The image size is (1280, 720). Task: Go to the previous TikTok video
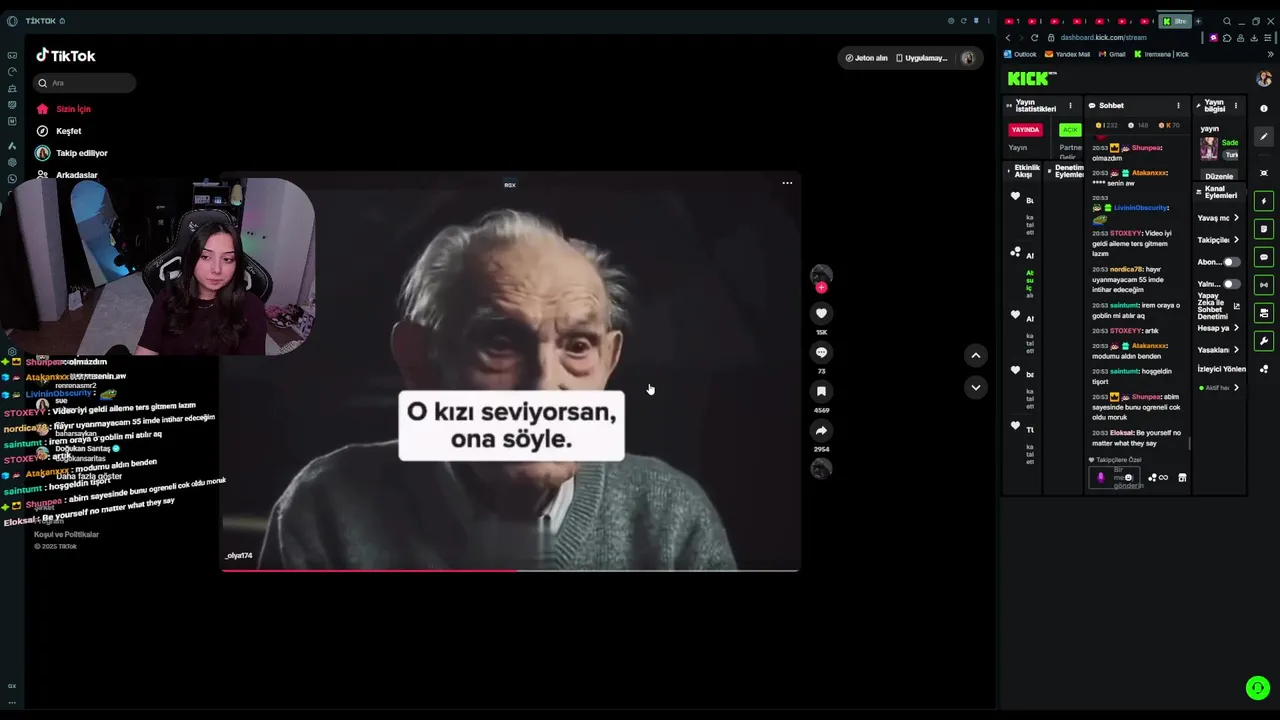click(x=976, y=355)
